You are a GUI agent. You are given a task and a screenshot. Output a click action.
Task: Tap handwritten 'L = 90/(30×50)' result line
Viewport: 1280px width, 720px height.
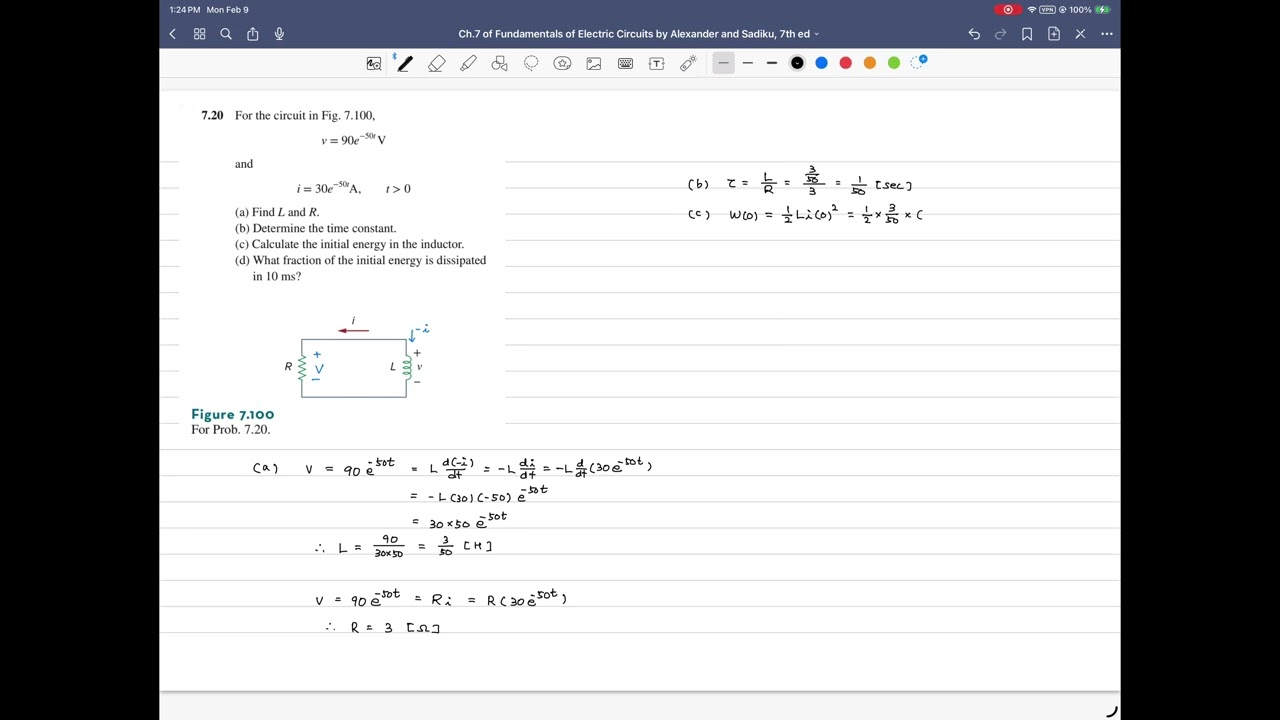(x=403, y=547)
